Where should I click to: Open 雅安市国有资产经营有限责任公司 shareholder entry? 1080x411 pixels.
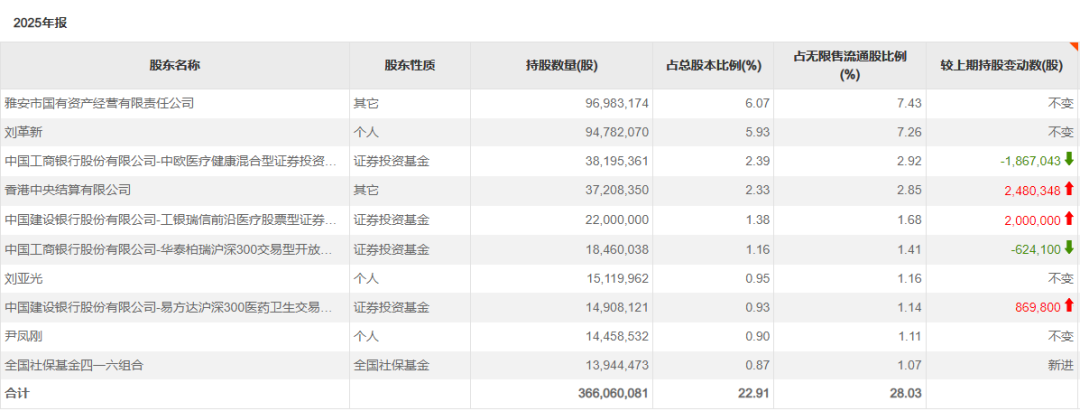[x=99, y=103]
